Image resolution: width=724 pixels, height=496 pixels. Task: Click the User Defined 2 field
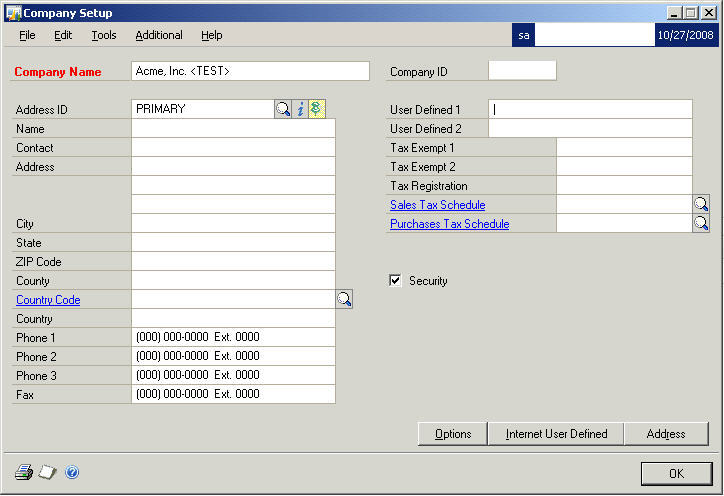(590, 128)
